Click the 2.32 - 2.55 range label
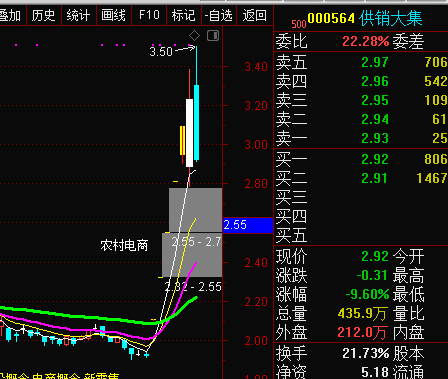Viewport: 448px width, 379px height. click(x=193, y=287)
